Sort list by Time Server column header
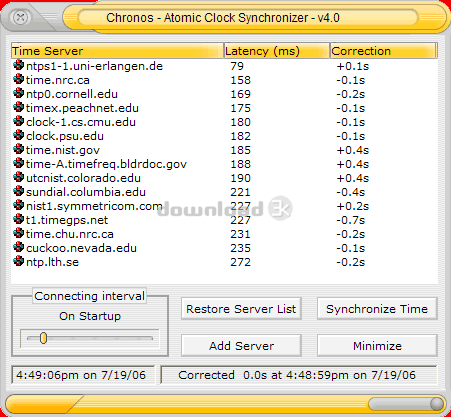Viewport: 451px width, 417px height. point(117,51)
